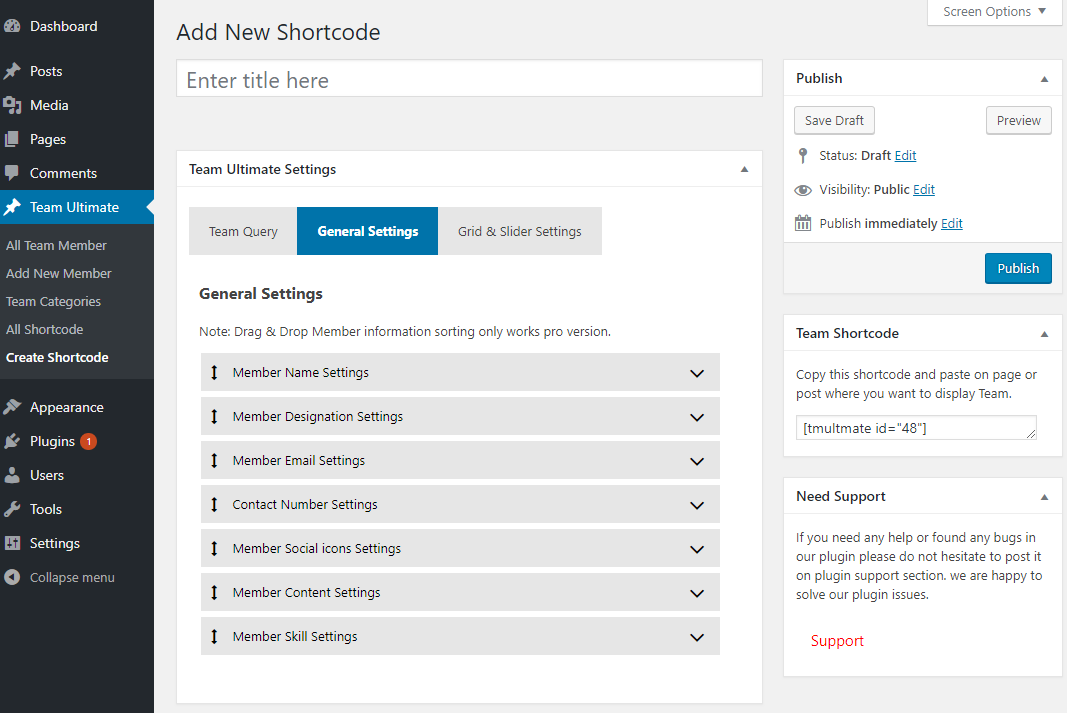Click the Status key icon in Publish

(x=803, y=156)
